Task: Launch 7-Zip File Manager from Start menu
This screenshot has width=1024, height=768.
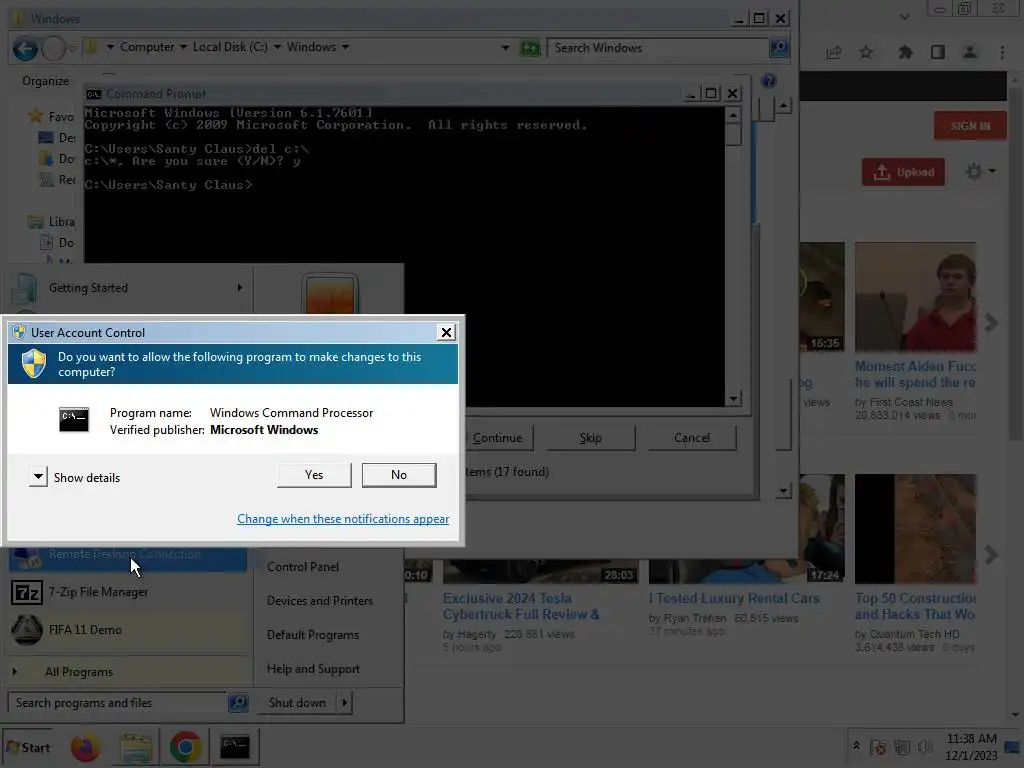Action: (128, 592)
